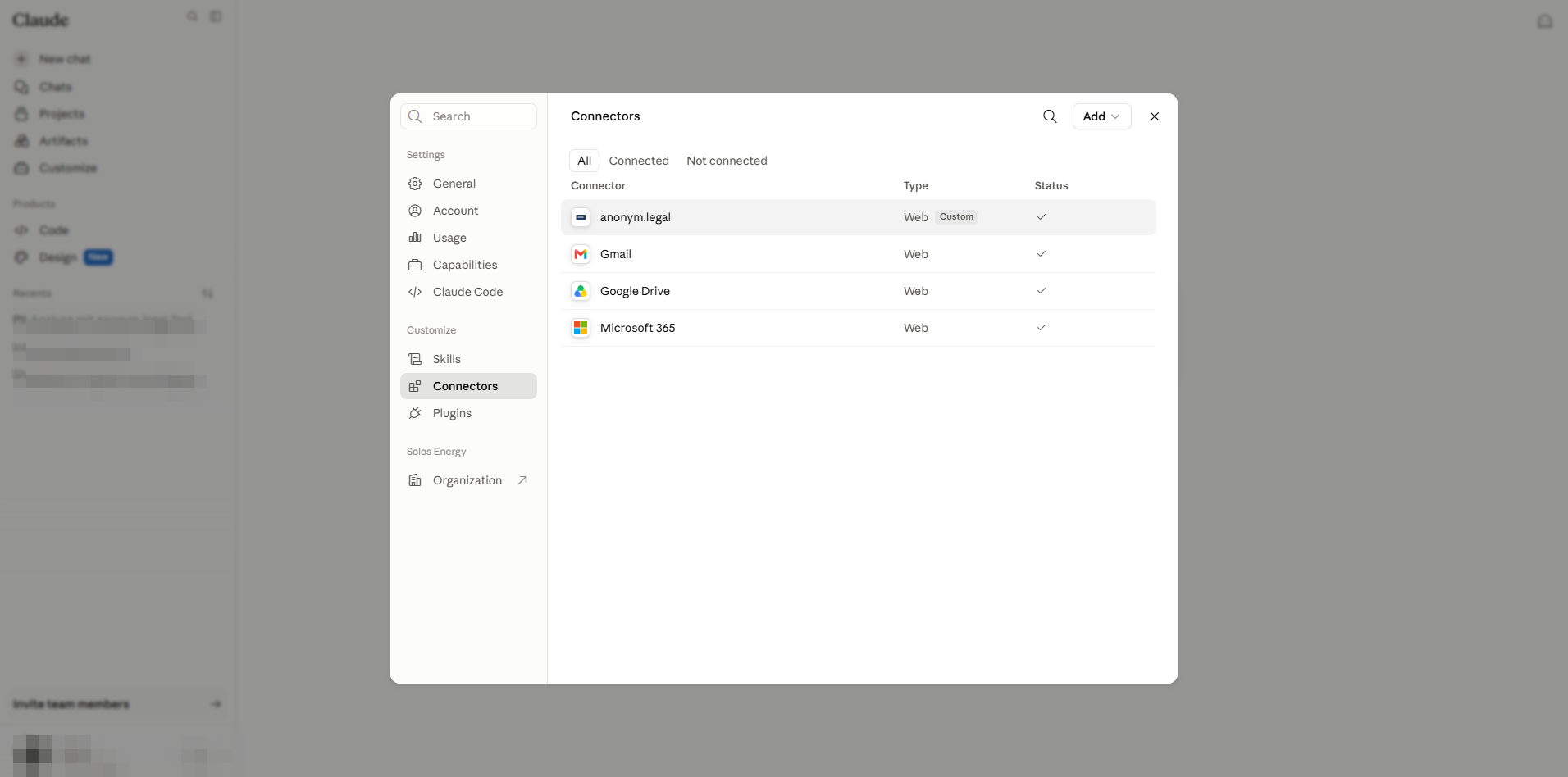Select the Gmail connector row
This screenshot has height=777, width=1568.
(x=859, y=254)
